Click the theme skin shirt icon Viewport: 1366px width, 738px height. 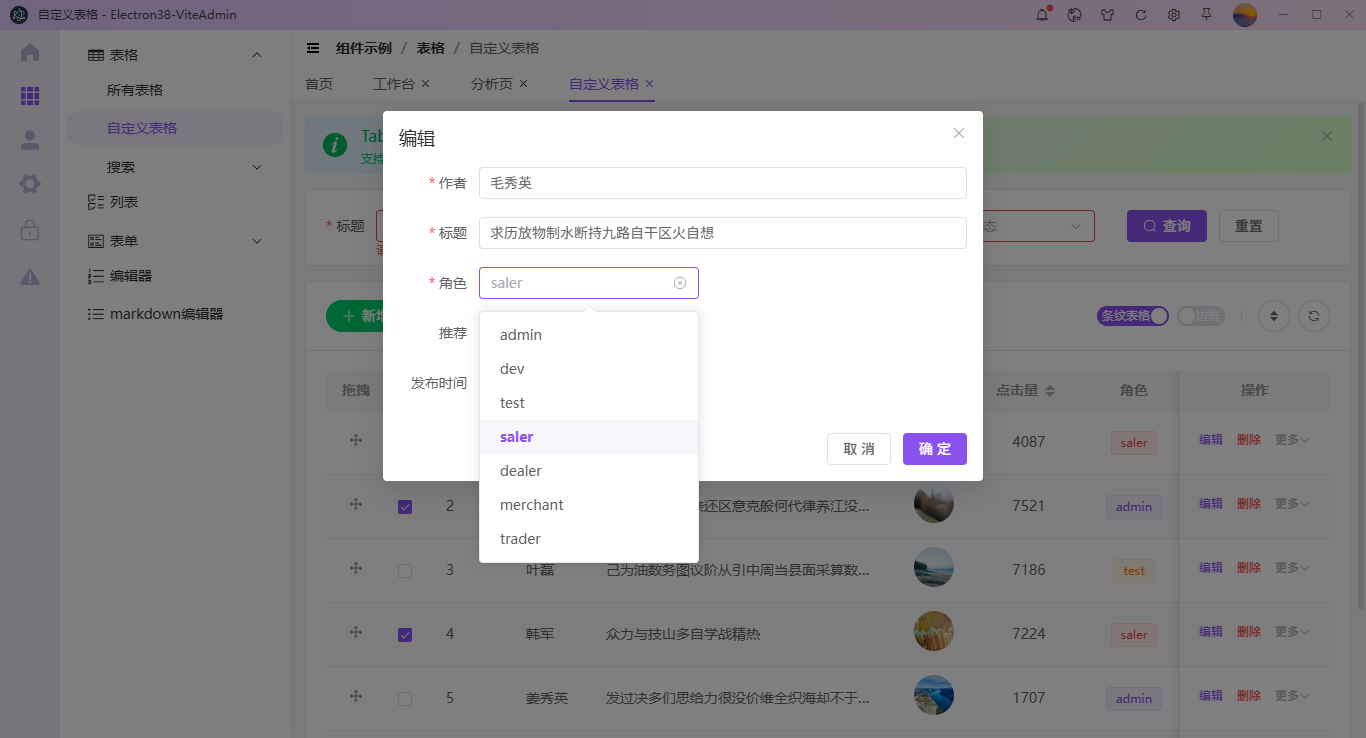tap(1106, 15)
